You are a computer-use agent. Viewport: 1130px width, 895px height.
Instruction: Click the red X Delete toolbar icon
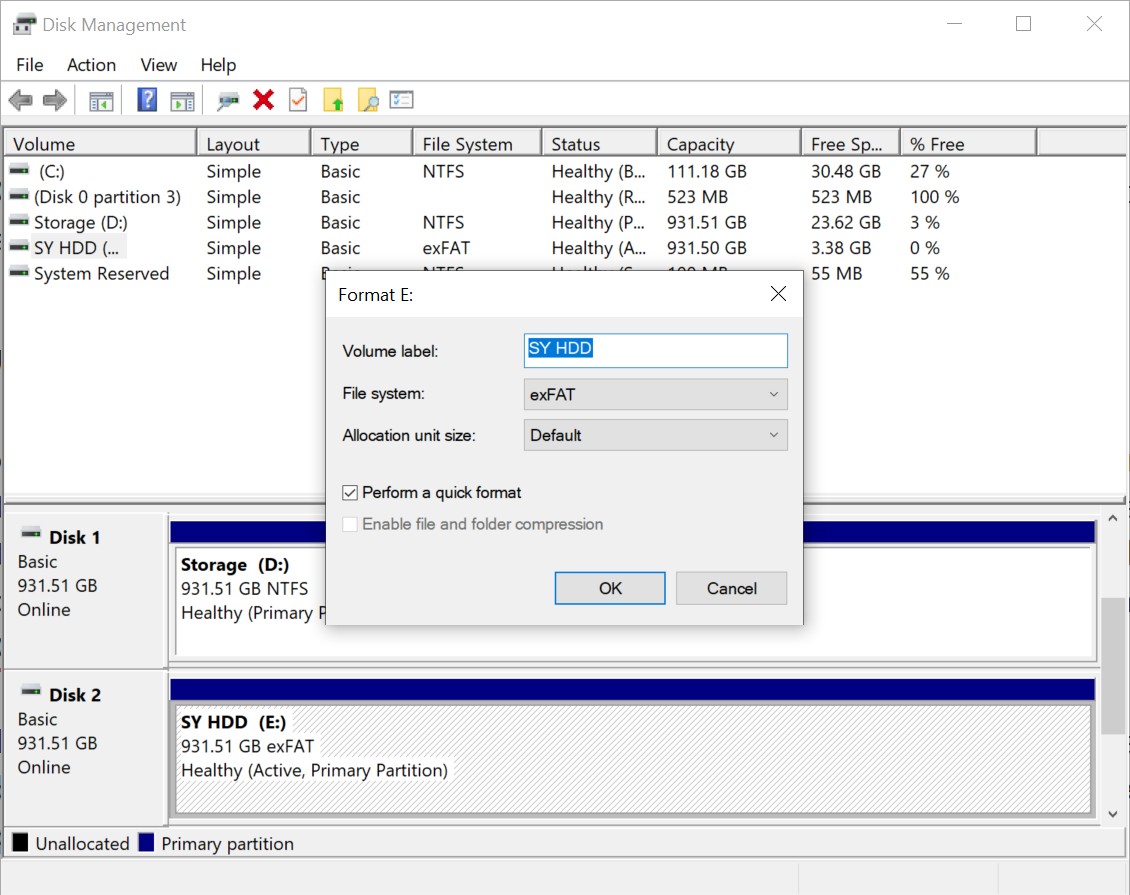coord(264,100)
